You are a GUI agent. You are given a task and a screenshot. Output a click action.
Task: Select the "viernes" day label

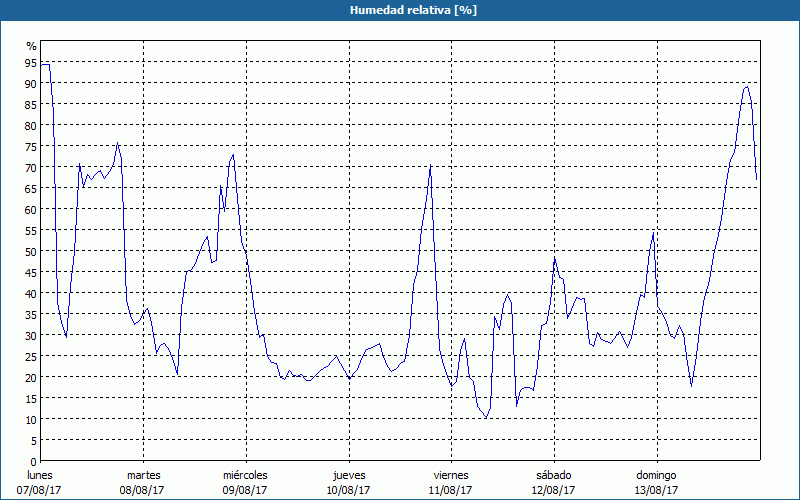point(451,475)
